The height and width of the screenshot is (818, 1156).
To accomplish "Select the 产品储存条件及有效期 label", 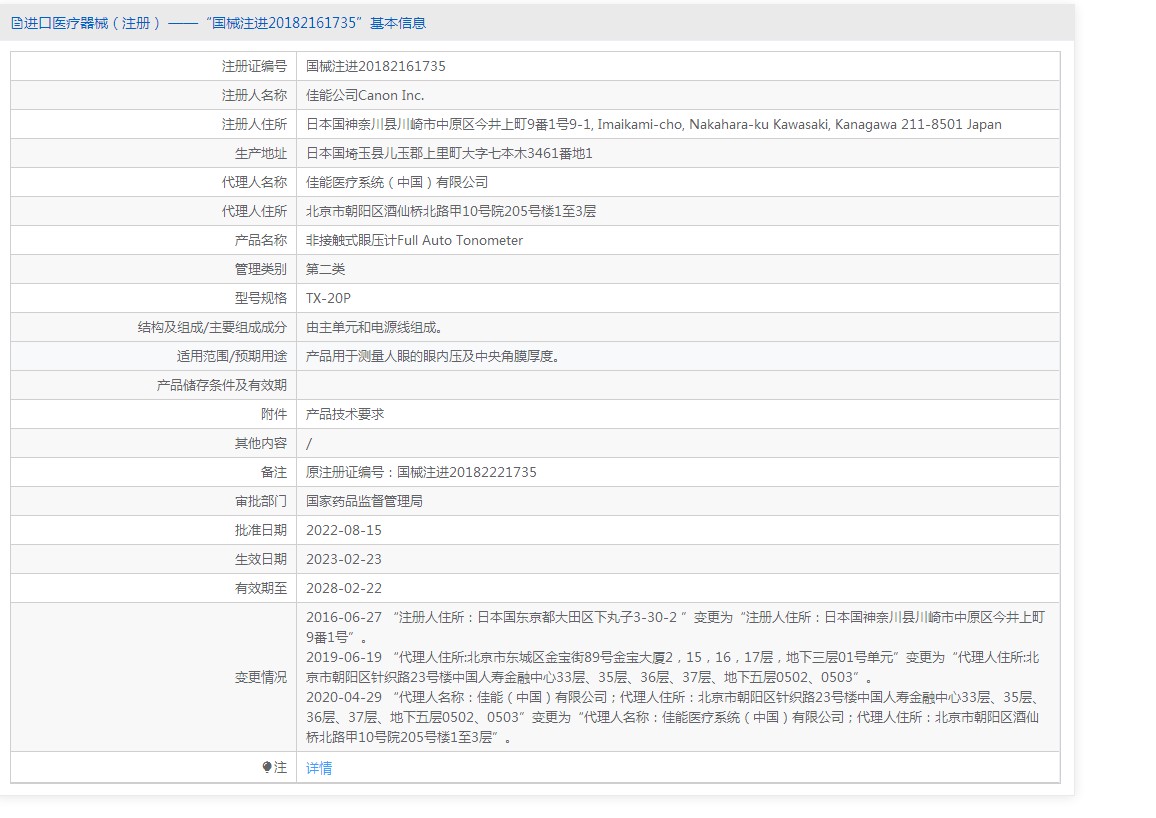I will [x=222, y=385].
